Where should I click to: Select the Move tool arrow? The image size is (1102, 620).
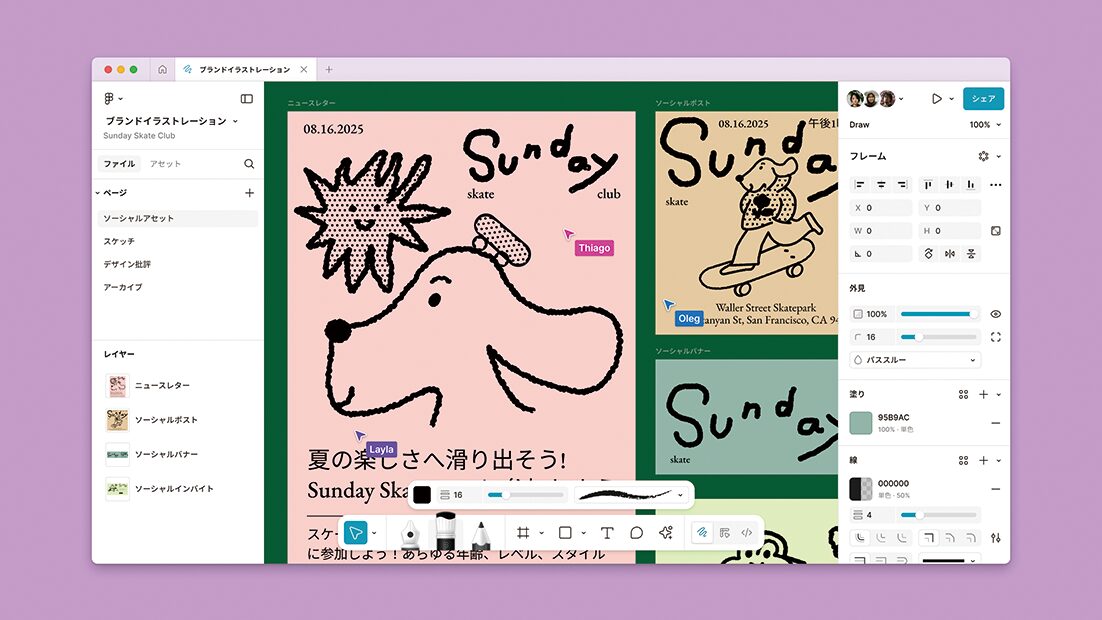tap(355, 533)
